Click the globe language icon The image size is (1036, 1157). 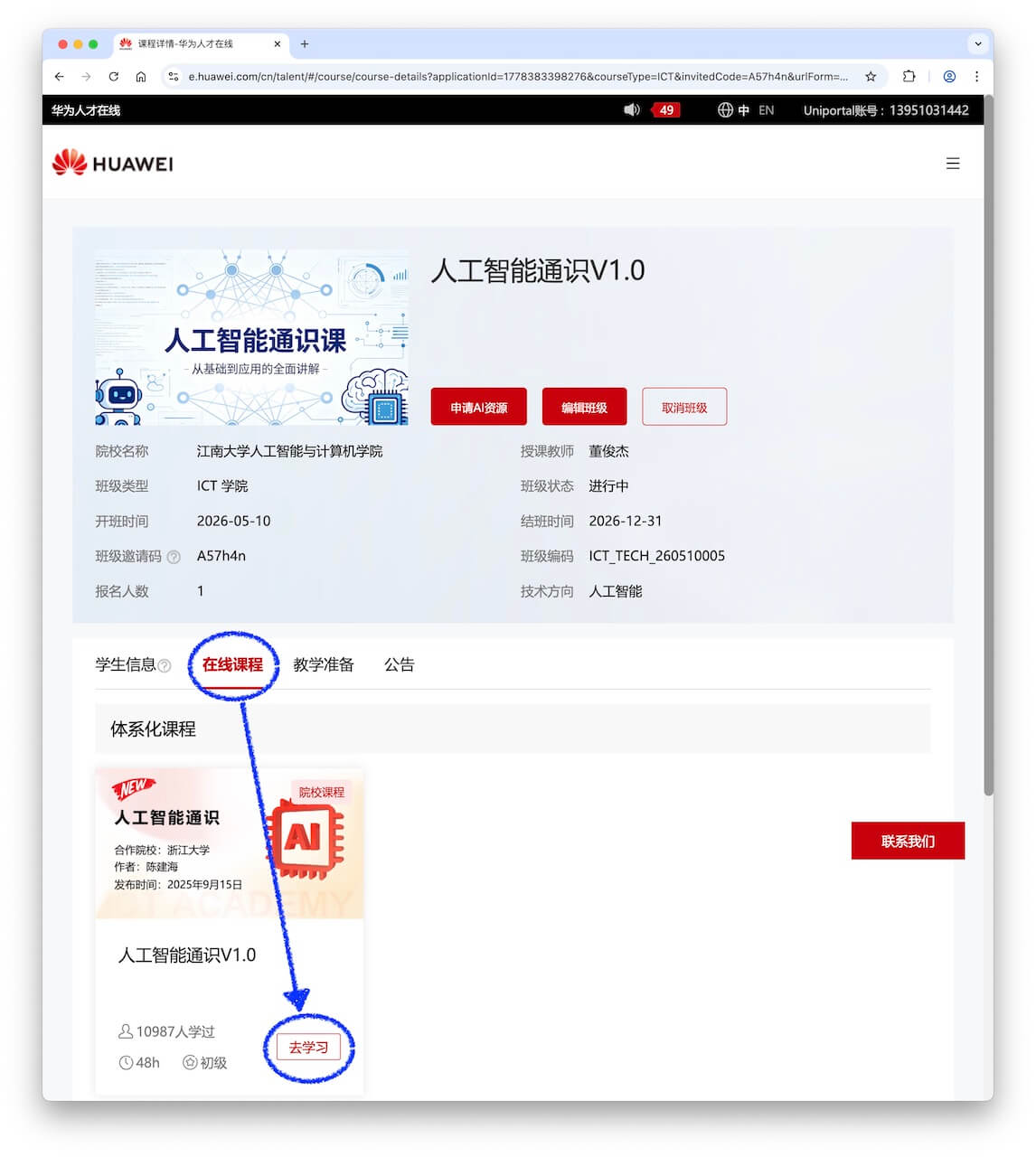pos(725,110)
